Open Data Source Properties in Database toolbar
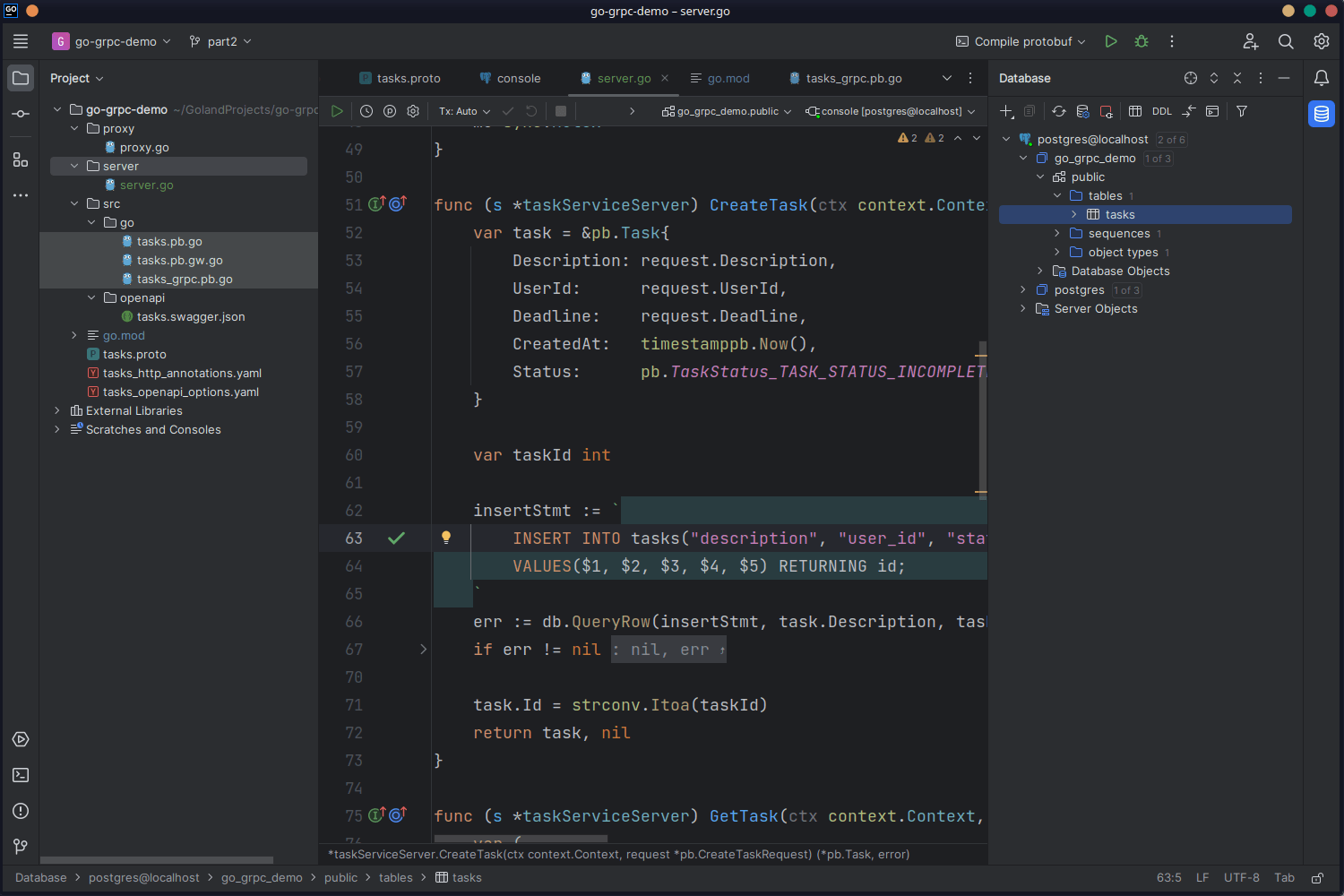Image resolution: width=1344 pixels, height=896 pixels. click(1082, 111)
